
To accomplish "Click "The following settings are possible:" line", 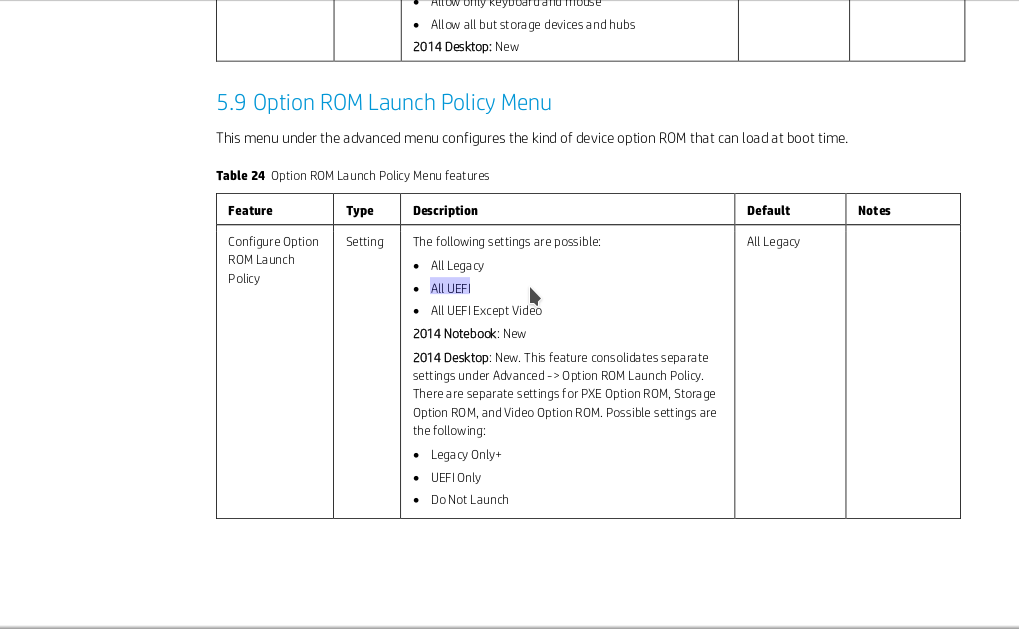I will click(507, 242).
